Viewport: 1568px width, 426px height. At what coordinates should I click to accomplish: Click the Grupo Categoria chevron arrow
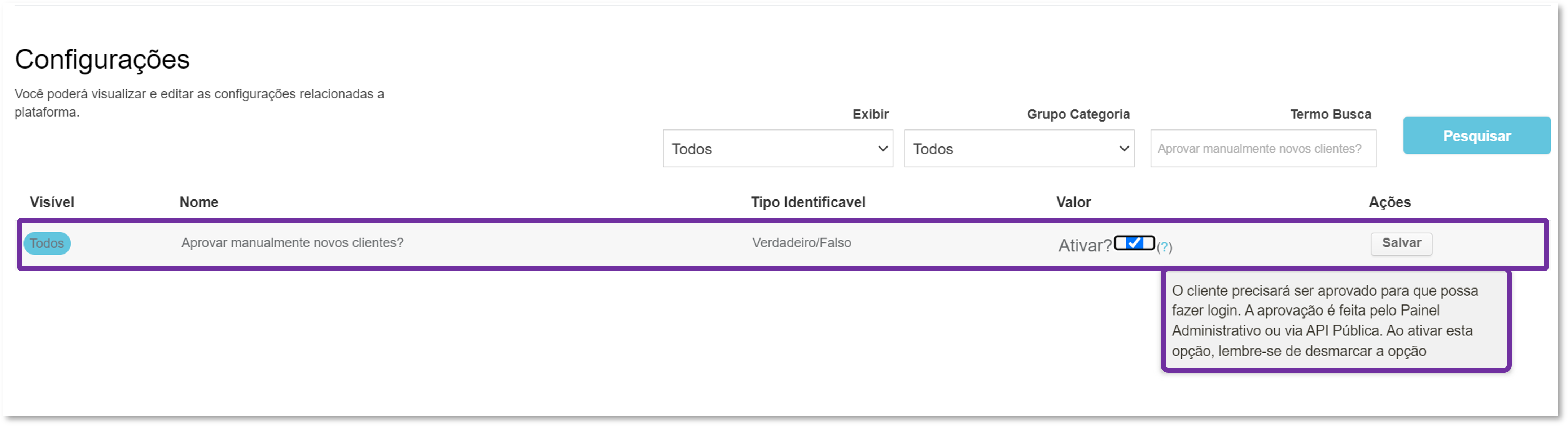[1124, 149]
